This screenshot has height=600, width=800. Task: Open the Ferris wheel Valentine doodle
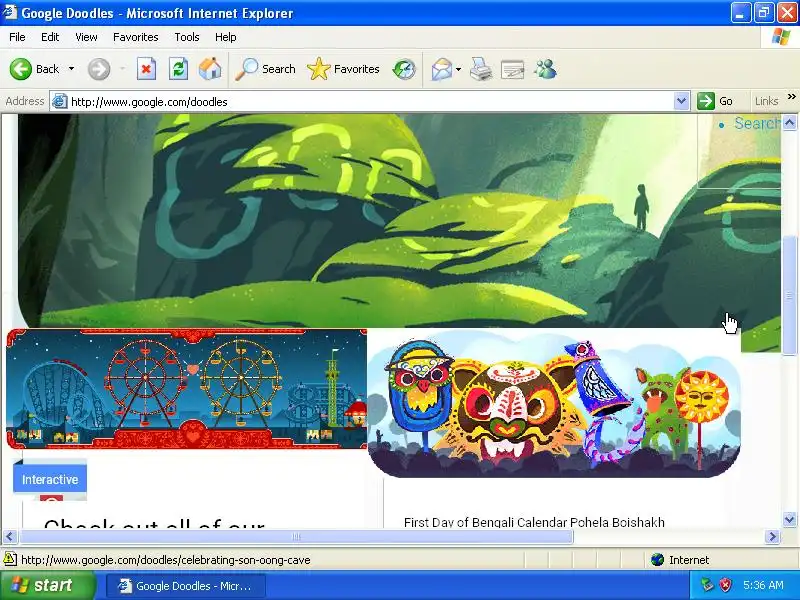[x=187, y=389]
